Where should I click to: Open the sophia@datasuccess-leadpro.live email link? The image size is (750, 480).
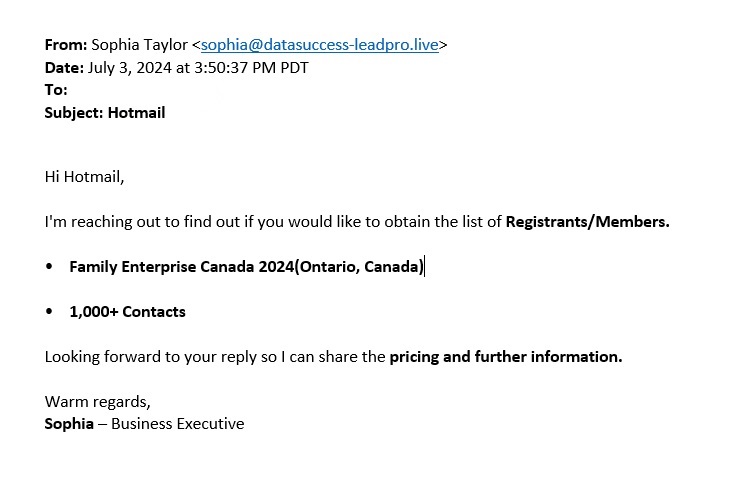tap(320, 45)
